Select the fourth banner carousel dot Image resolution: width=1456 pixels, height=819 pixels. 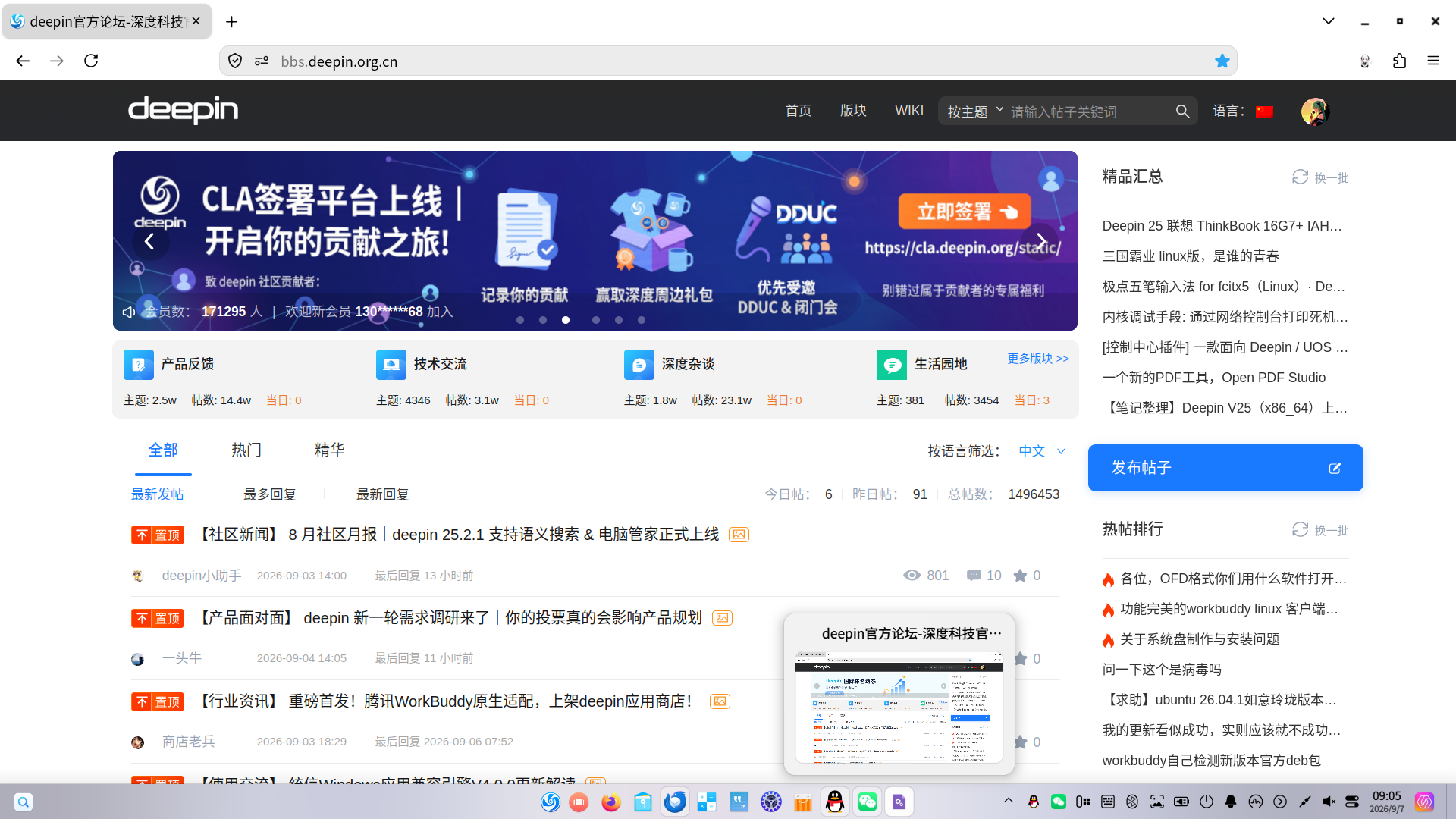(596, 320)
